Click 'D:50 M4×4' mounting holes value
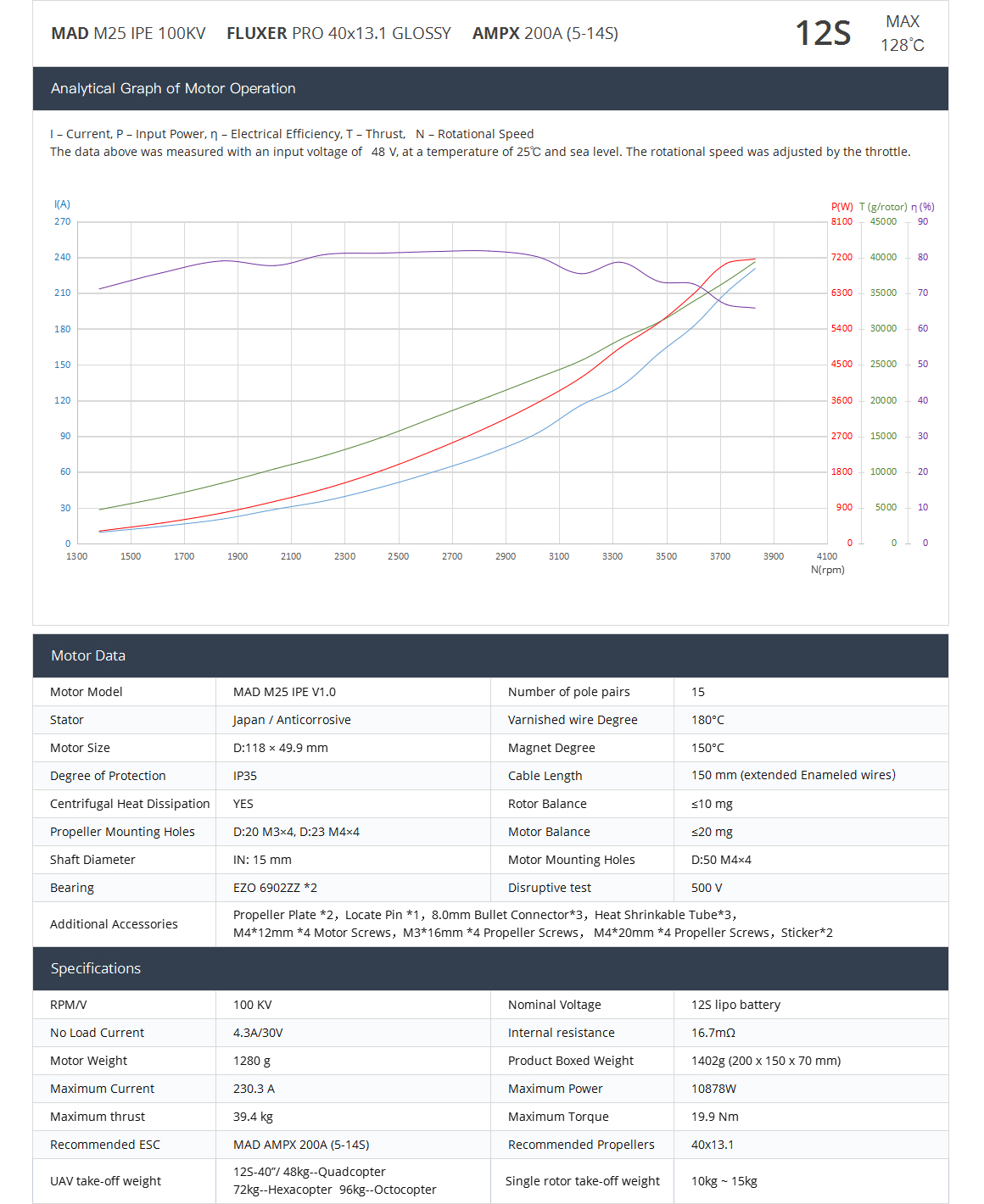Image resolution: width=984 pixels, height=1204 pixels. click(x=721, y=860)
